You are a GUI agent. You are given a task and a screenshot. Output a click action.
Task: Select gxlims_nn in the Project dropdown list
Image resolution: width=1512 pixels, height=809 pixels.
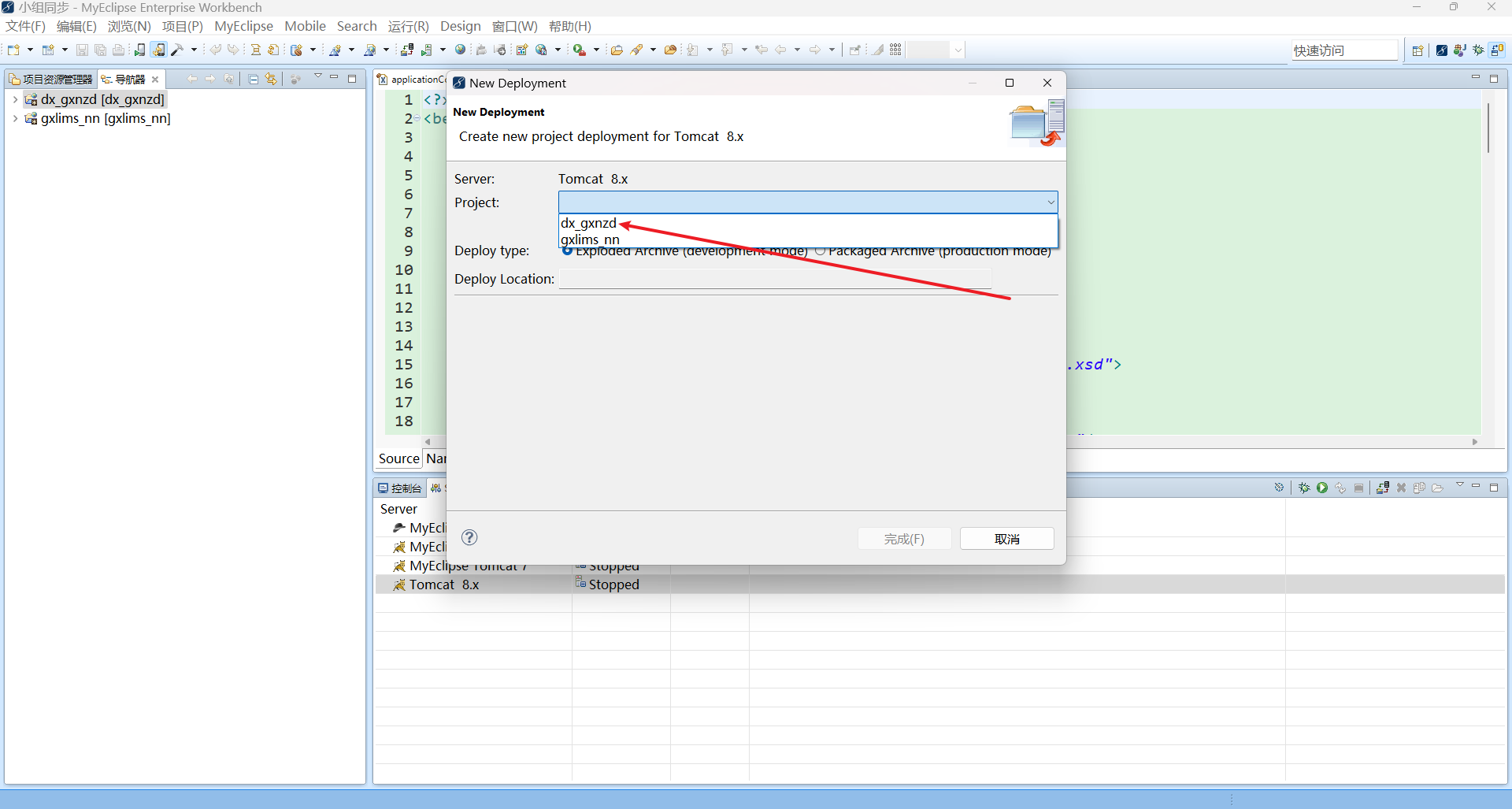808,239
